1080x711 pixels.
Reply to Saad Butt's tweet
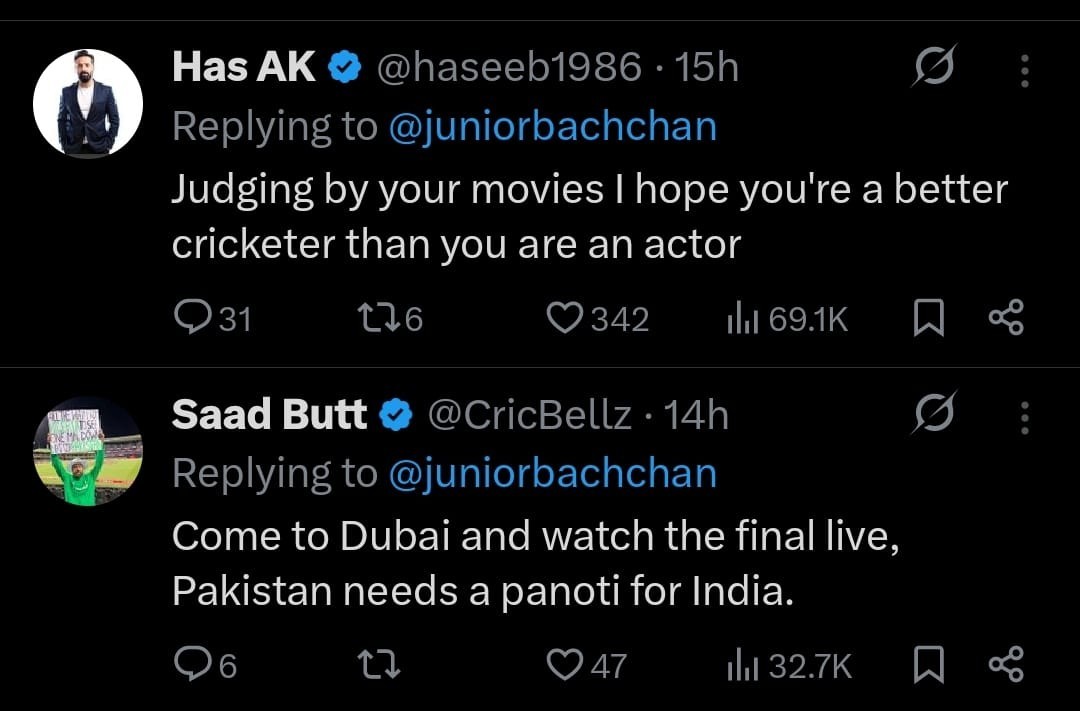click(x=190, y=665)
